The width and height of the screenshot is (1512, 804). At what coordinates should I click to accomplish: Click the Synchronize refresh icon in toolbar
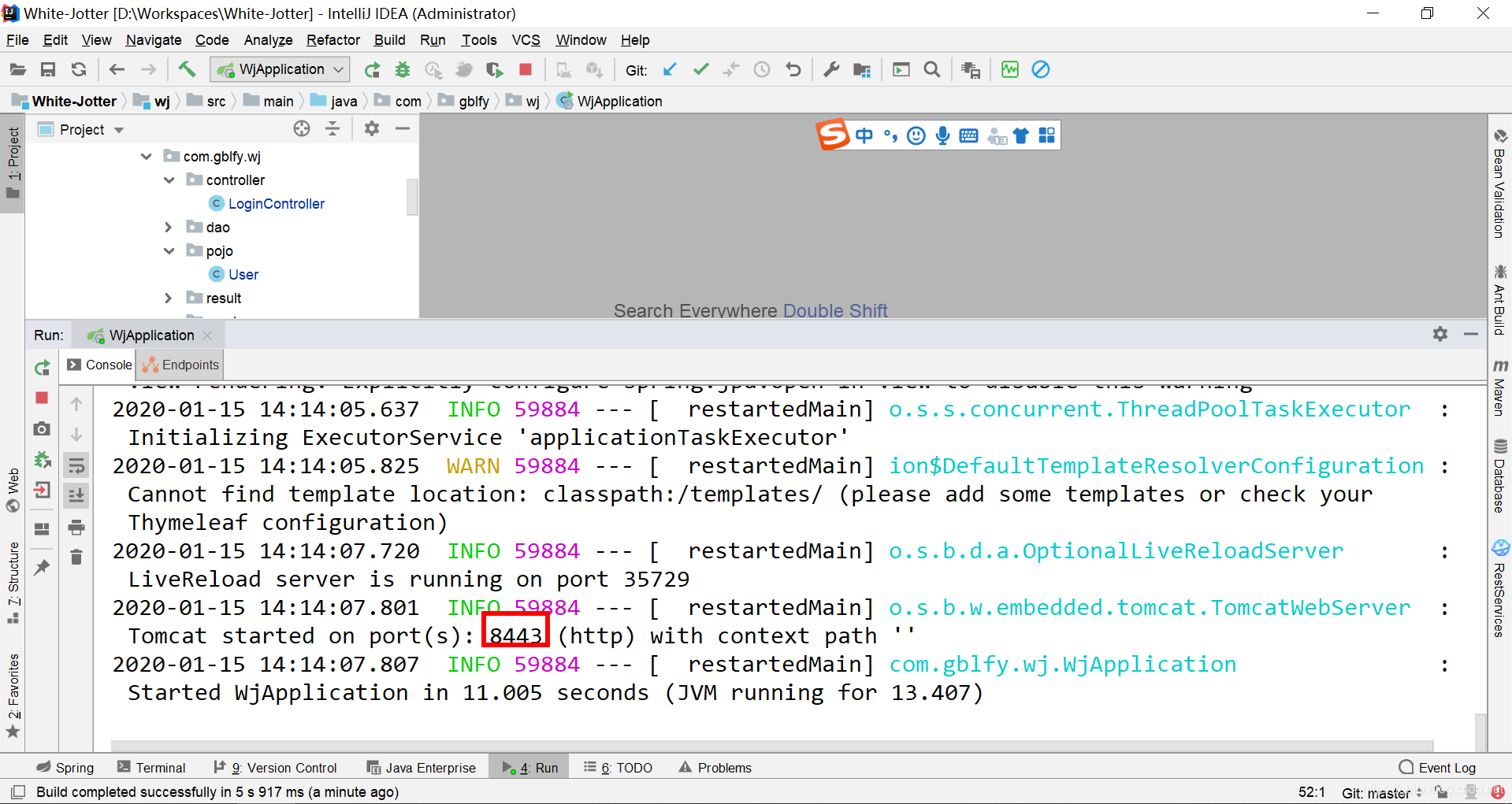(x=79, y=70)
